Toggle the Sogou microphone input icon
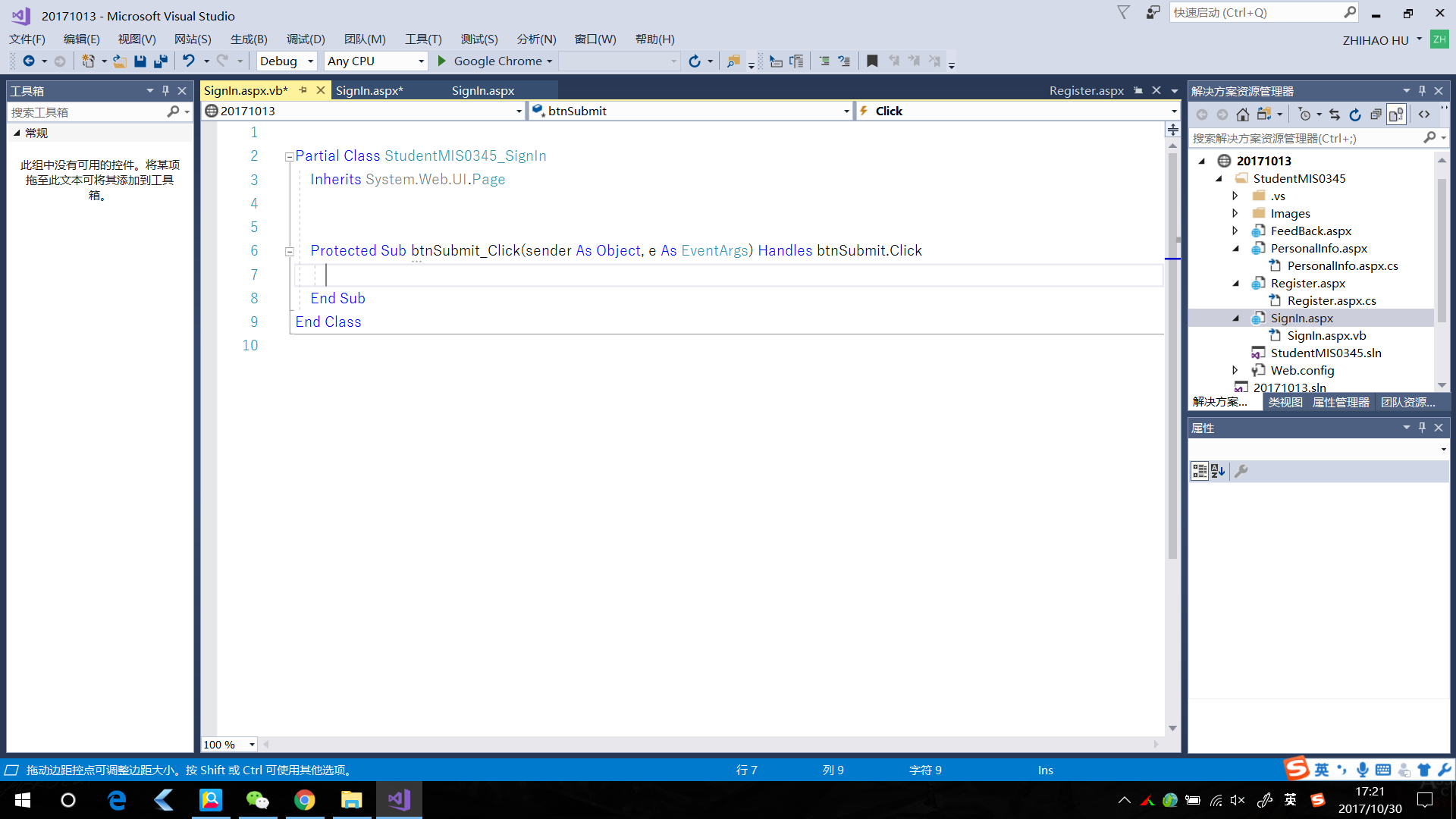The height and width of the screenshot is (819, 1456). click(1362, 770)
